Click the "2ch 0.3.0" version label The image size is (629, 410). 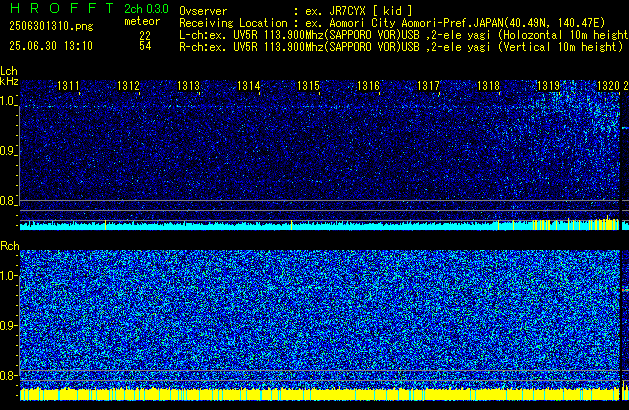click(x=146, y=8)
